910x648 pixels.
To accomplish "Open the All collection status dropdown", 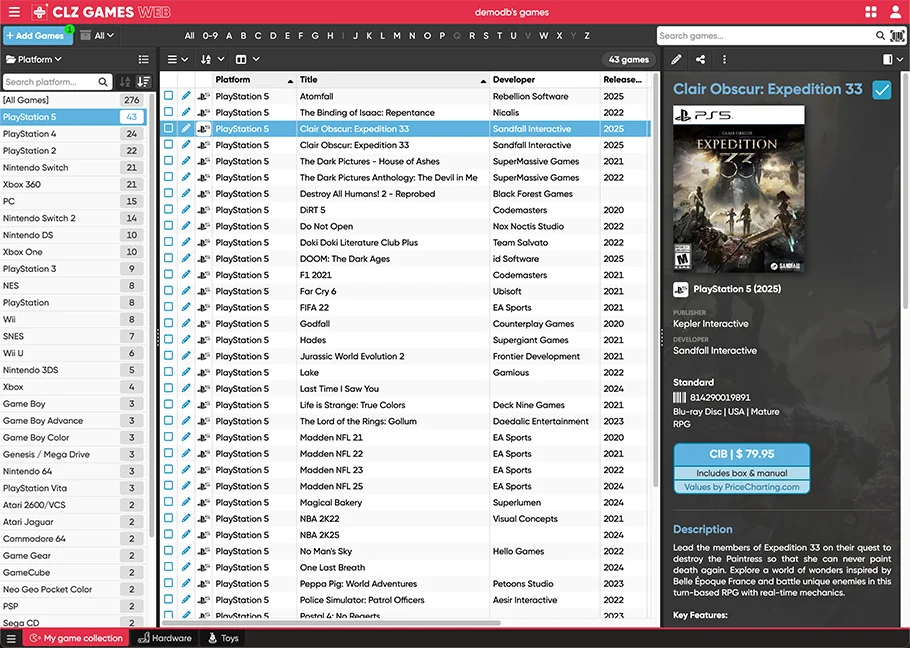I will (x=97, y=35).
